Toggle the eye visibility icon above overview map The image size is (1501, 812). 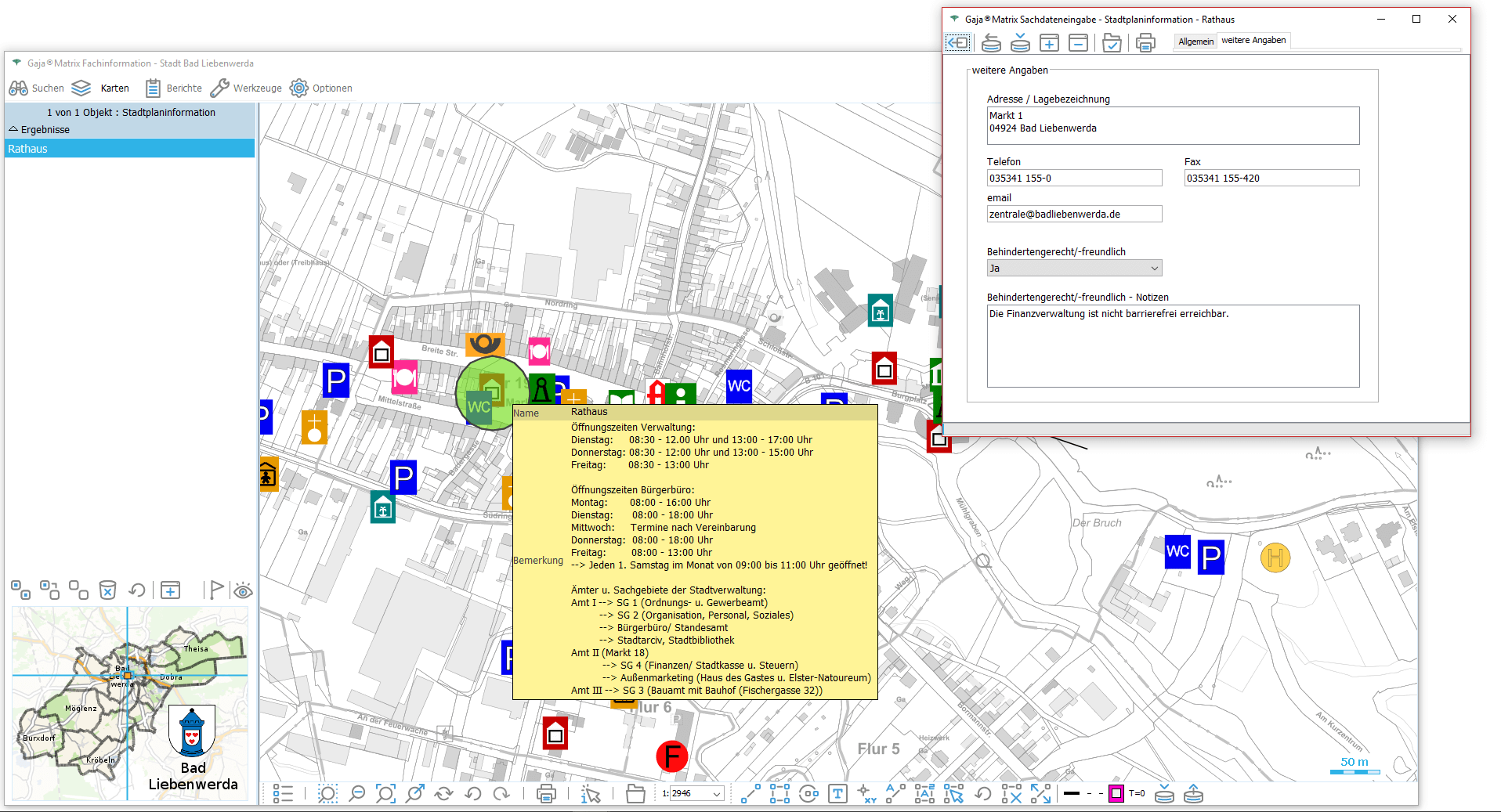click(243, 590)
